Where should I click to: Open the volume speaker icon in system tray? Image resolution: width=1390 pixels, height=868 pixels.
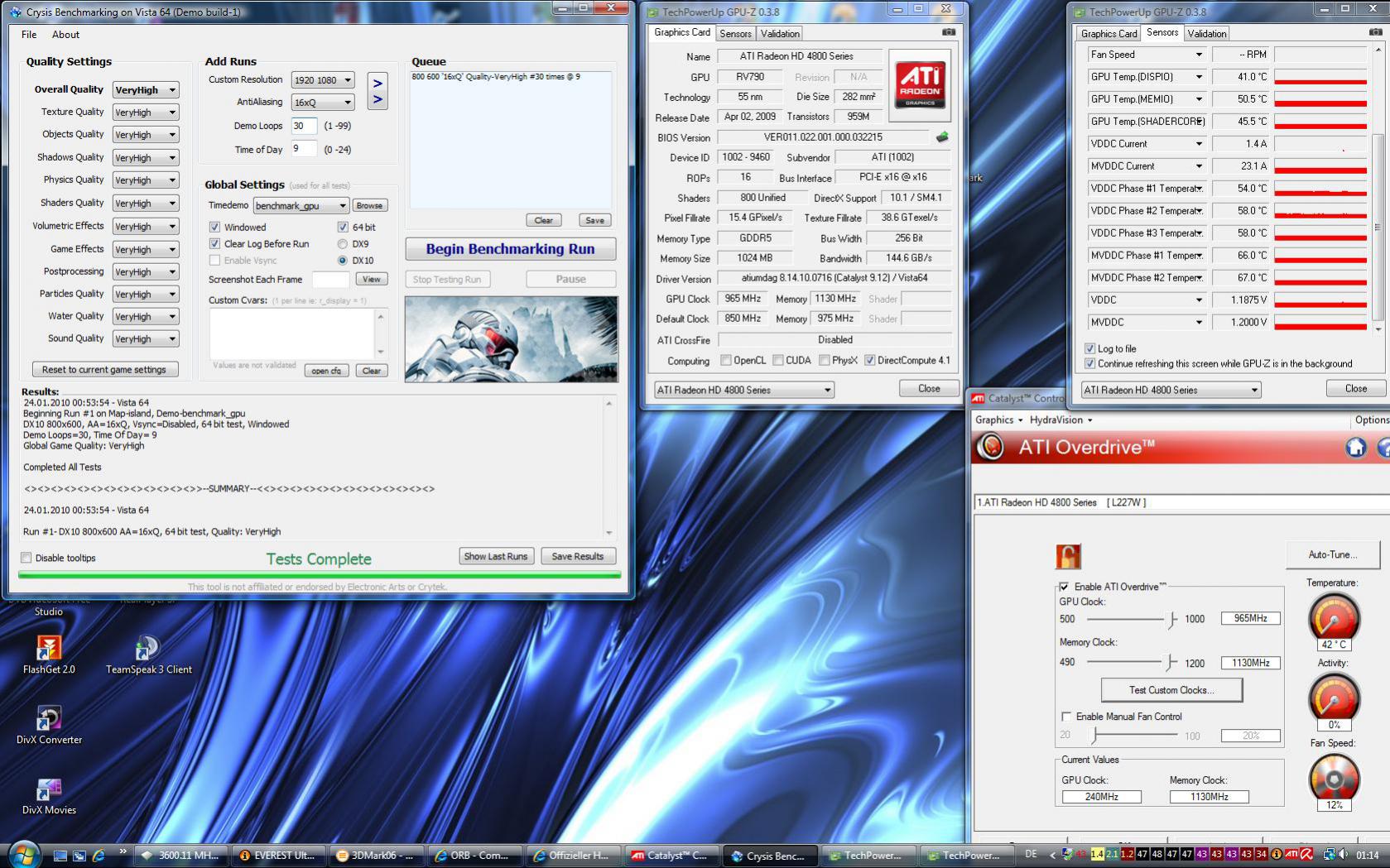1342,855
